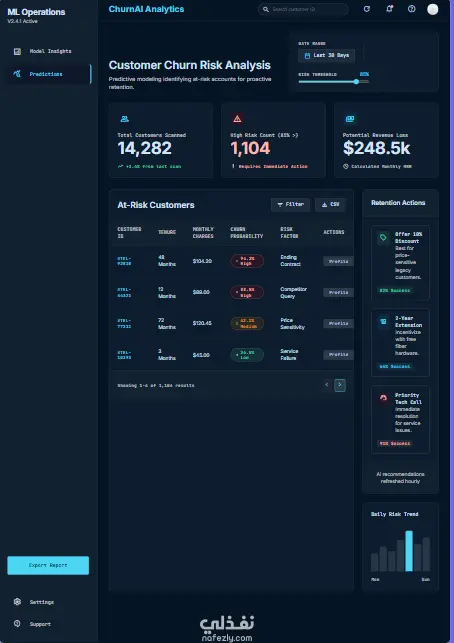Click the Churn Probability column header
This screenshot has width=454, height=643.
coord(246,233)
